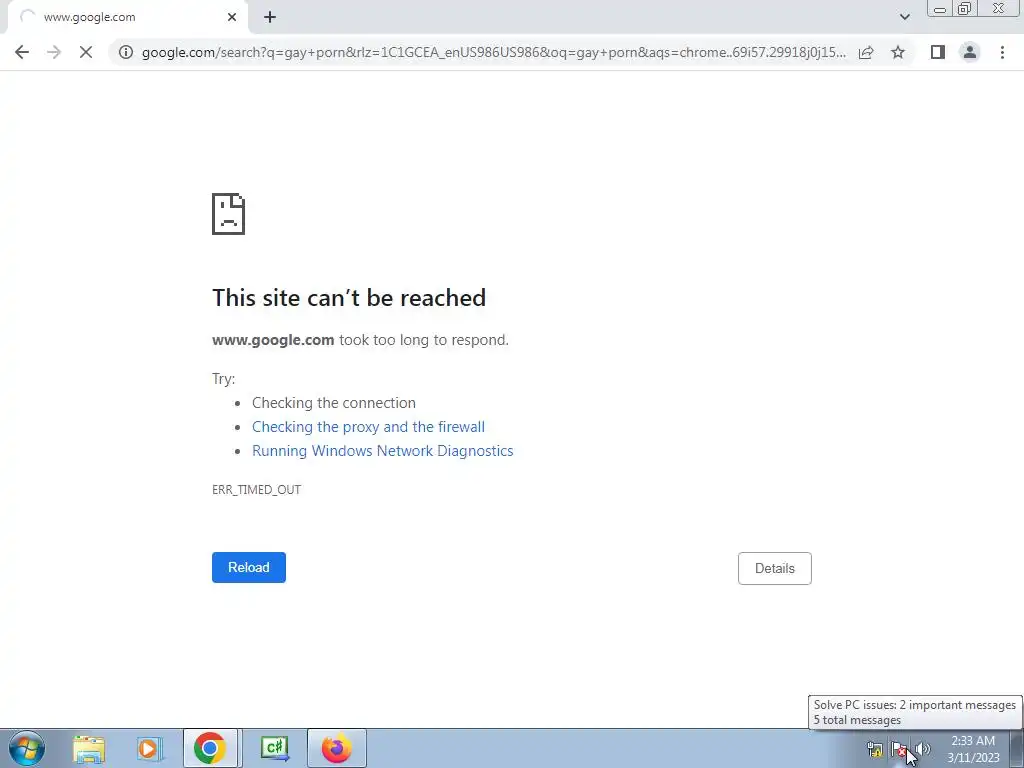Launch Windows Media Player from taskbar
1024x768 pixels.
(149, 748)
